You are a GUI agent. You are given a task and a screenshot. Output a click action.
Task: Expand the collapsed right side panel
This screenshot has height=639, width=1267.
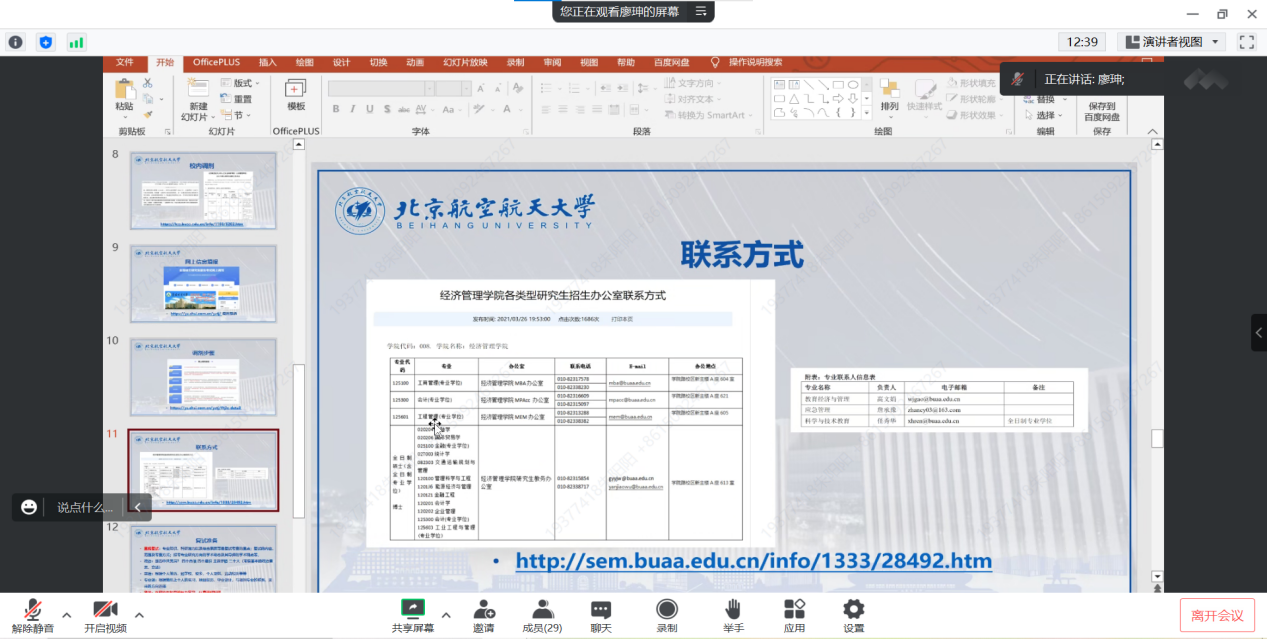(1258, 333)
